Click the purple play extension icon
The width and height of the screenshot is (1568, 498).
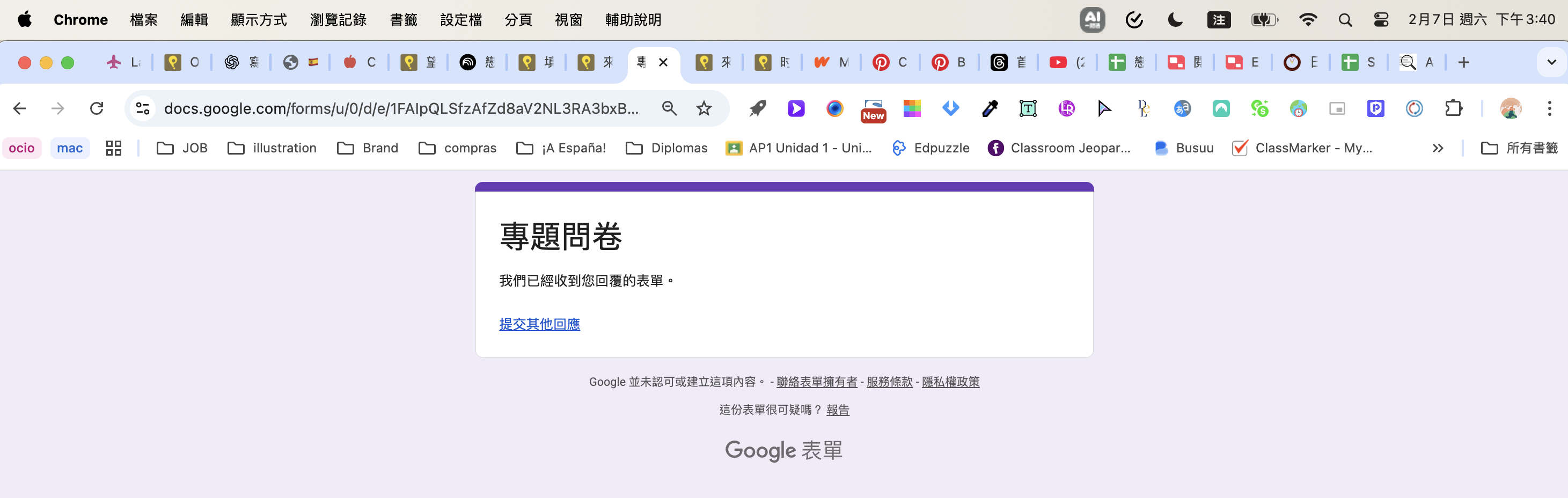(x=796, y=108)
